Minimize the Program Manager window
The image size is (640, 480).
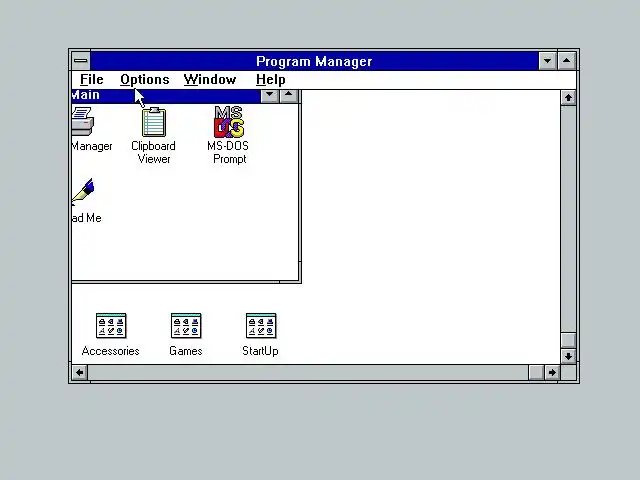547,61
